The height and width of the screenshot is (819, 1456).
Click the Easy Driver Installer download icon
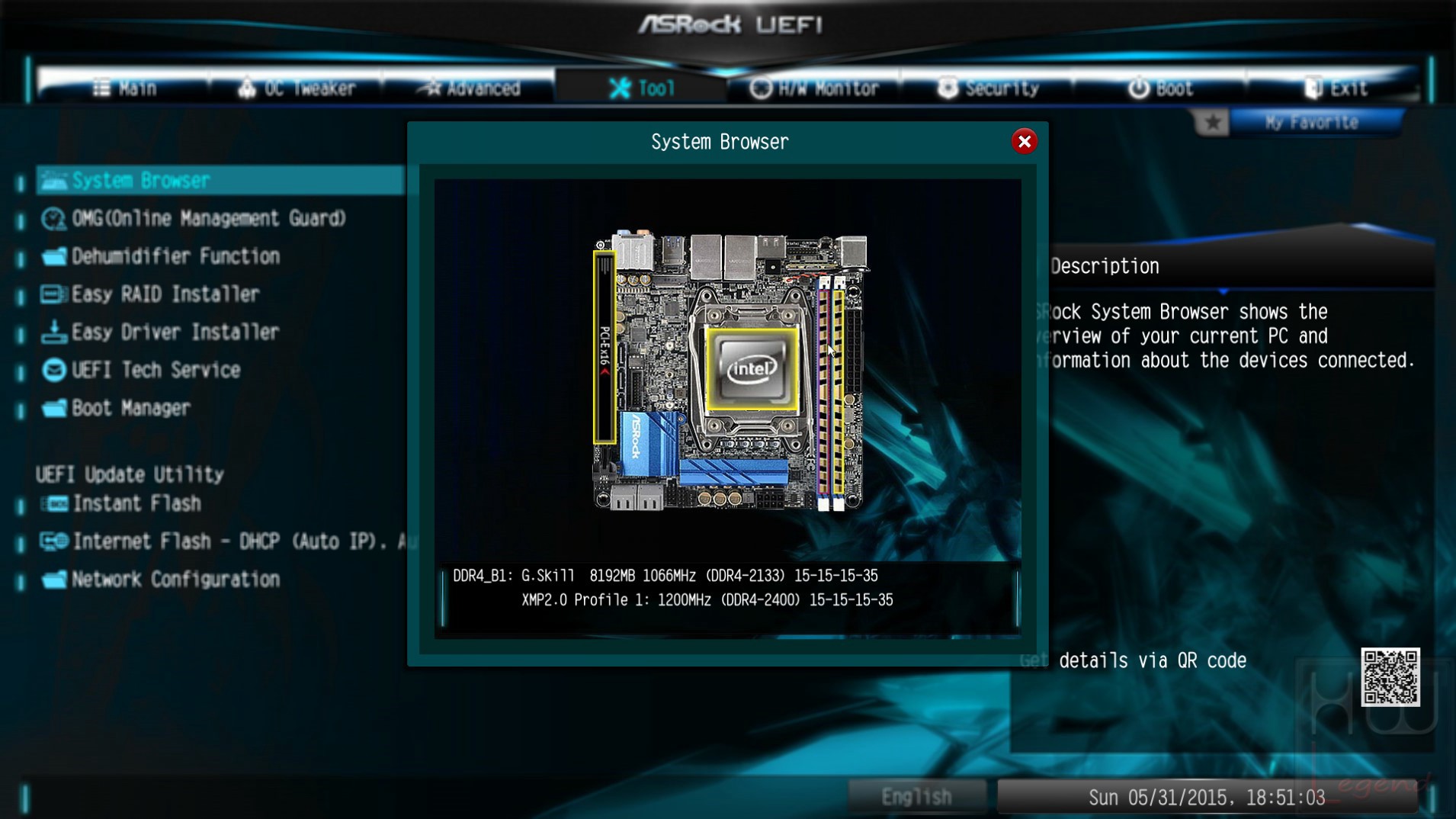(53, 332)
